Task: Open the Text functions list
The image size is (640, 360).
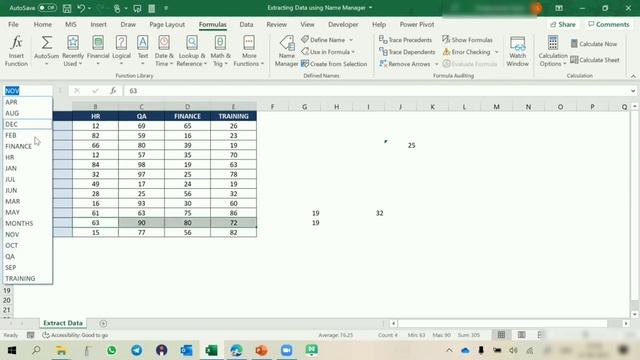Action: pyautogui.click(x=142, y=51)
